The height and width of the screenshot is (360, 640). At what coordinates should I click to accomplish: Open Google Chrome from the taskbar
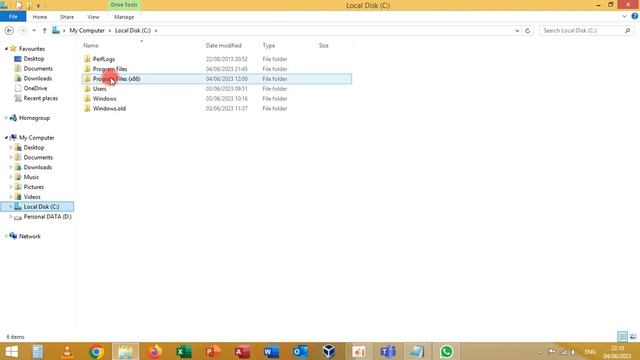click(96, 351)
